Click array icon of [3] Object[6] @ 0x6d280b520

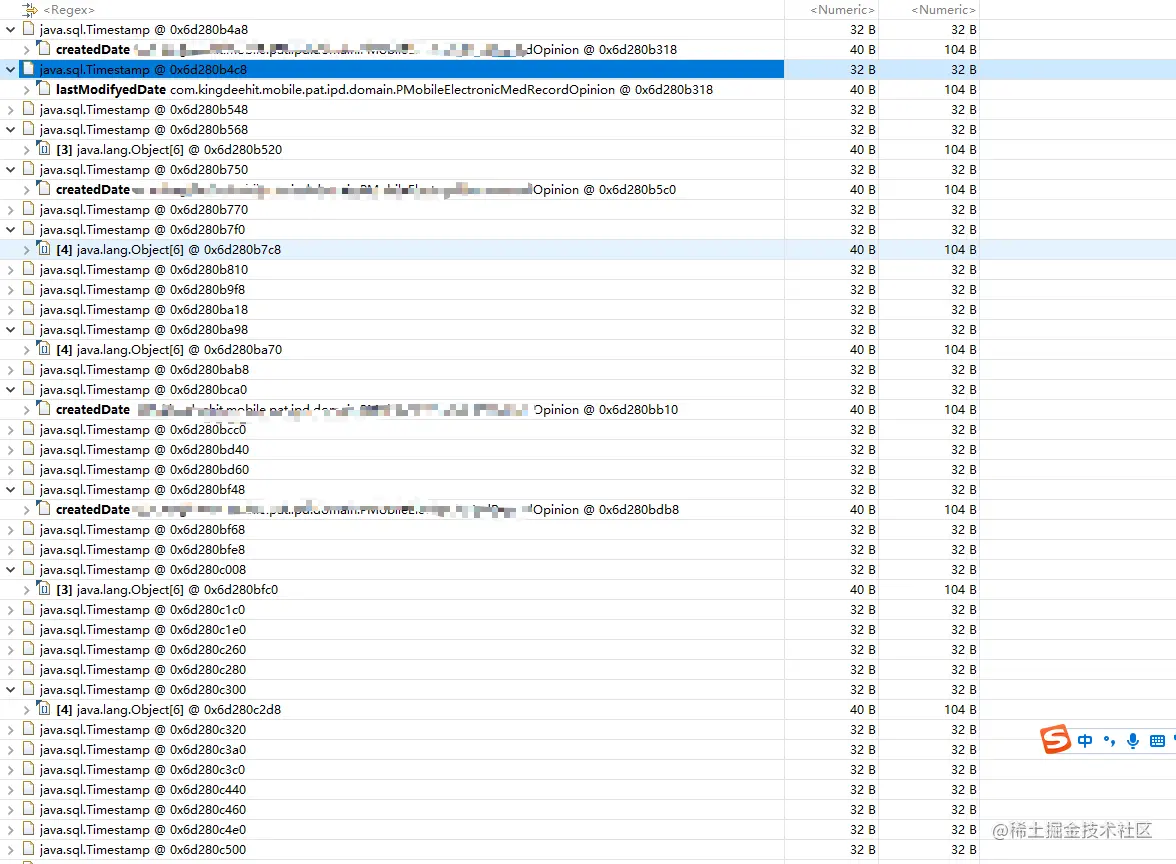(44, 148)
